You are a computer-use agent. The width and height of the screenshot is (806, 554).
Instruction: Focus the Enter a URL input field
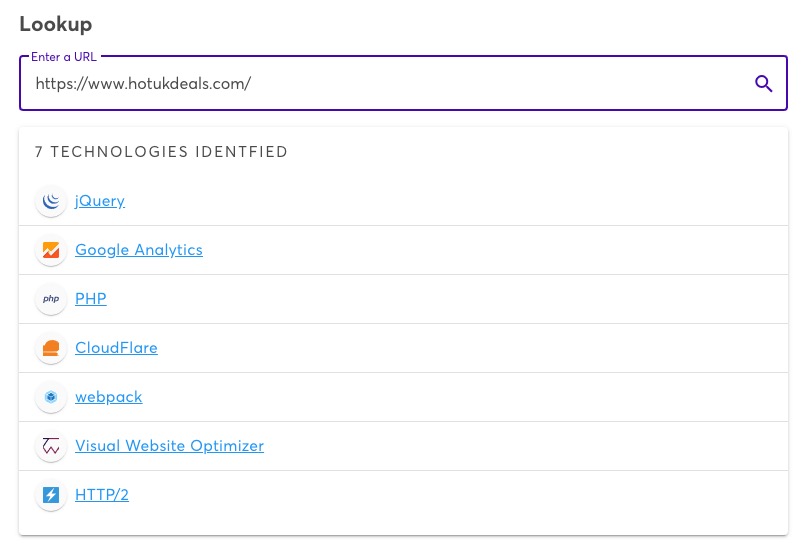[404, 83]
